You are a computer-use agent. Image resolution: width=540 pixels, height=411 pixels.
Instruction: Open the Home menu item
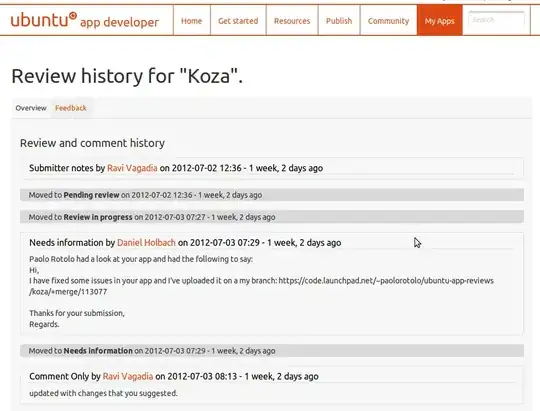click(191, 21)
